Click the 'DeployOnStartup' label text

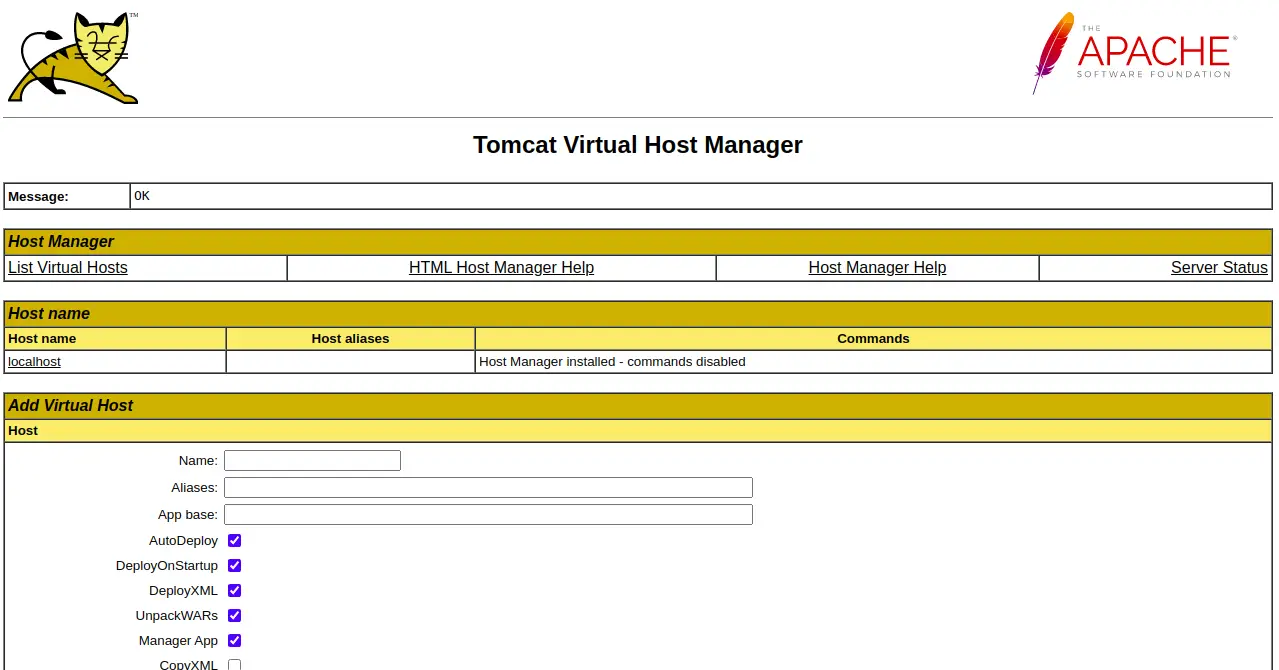(x=167, y=566)
